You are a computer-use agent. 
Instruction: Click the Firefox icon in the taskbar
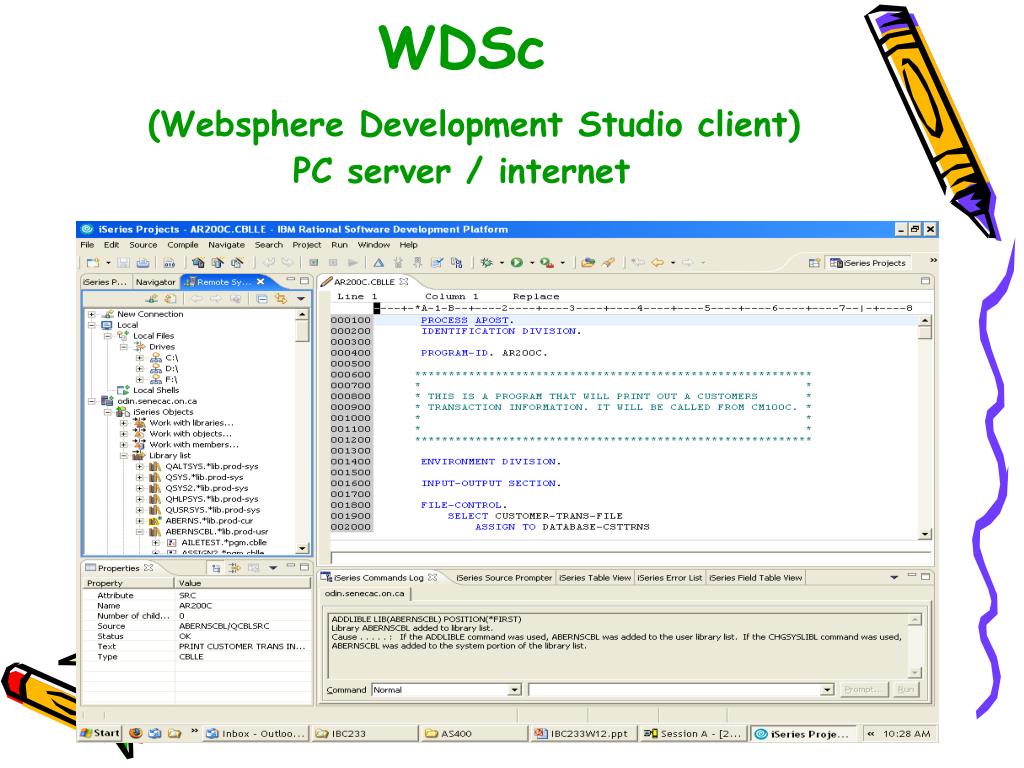(136, 733)
